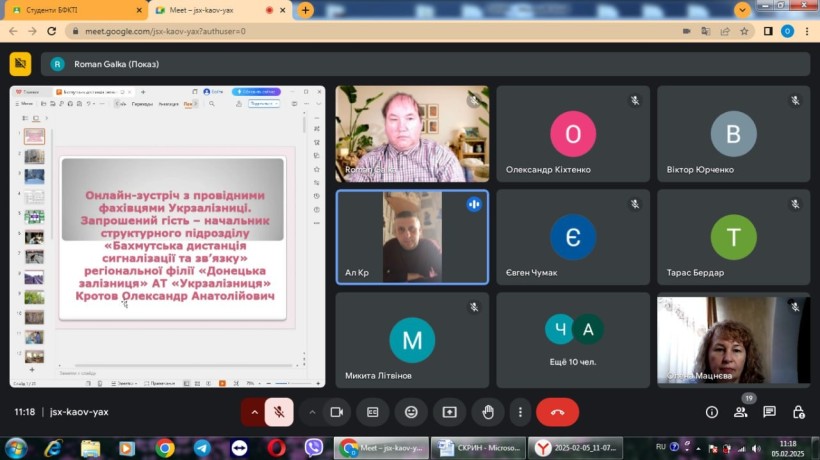Click Roman Galka (Показ) presenter label
The width and height of the screenshot is (820, 460).
[116, 64]
